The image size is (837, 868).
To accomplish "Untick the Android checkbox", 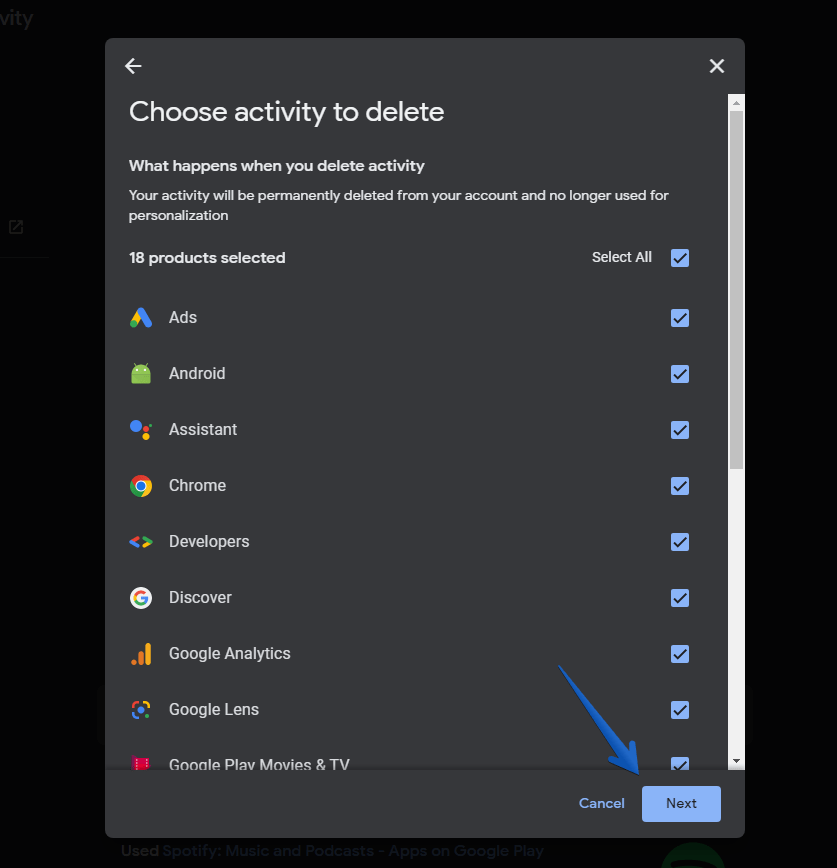I will 680,374.
